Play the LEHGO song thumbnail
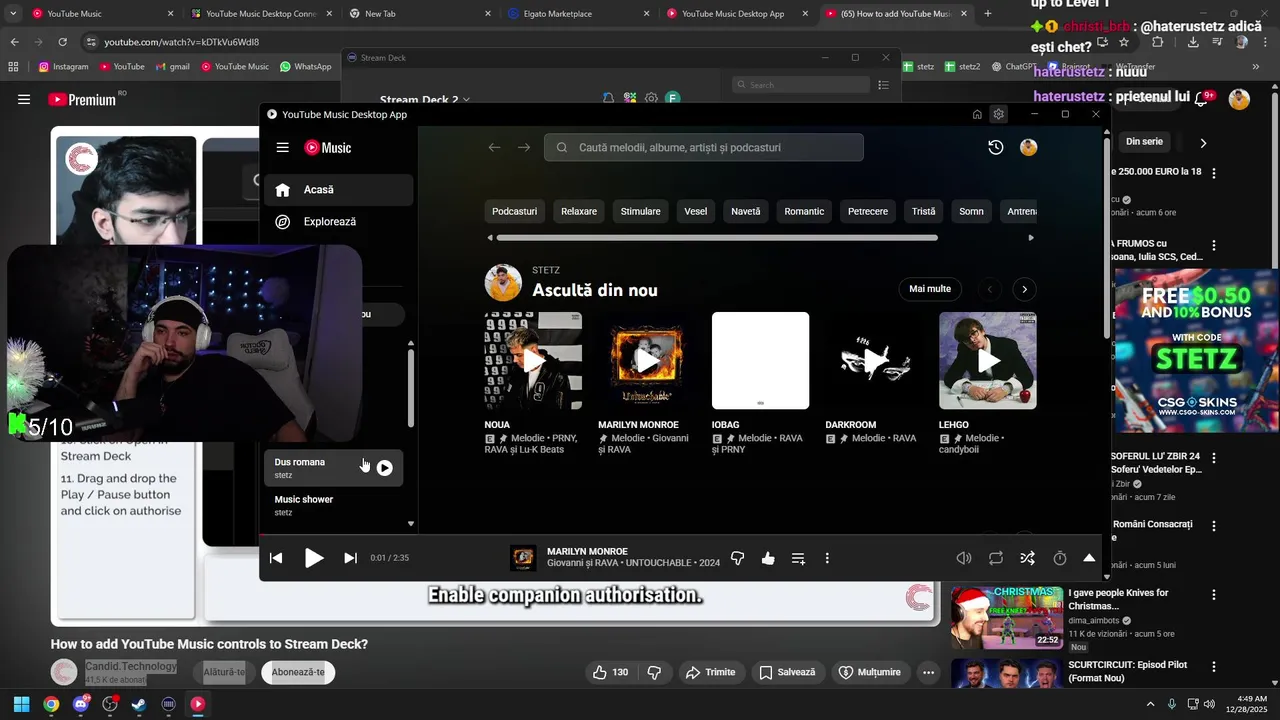The height and width of the screenshot is (720, 1280). [988, 361]
